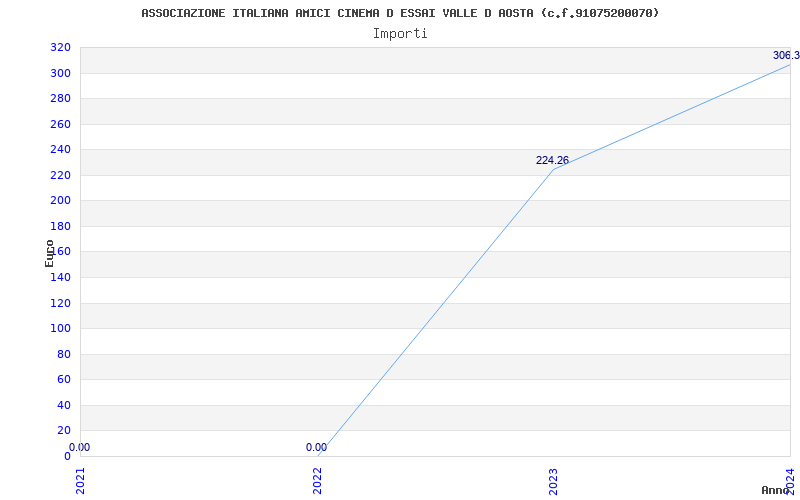800x500 pixels.
Task: Click the Anno x-axis title
Action: pyautogui.click(x=775, y=490)
